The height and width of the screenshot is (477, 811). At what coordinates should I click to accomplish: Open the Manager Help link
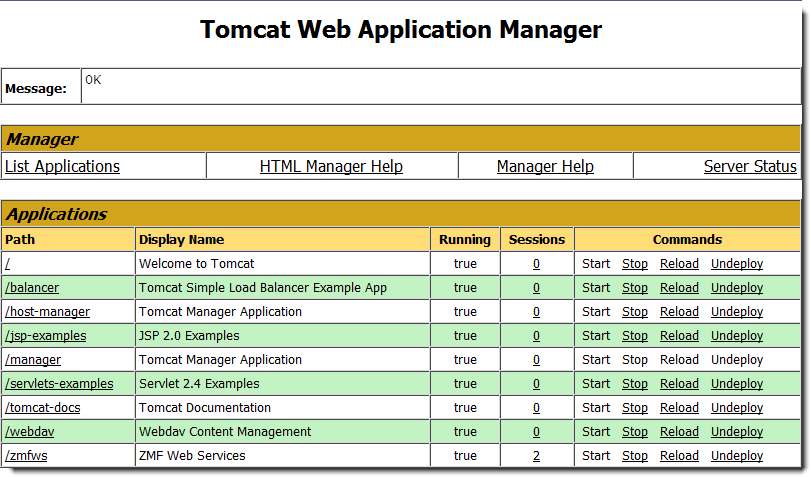[x=545, y=166]
